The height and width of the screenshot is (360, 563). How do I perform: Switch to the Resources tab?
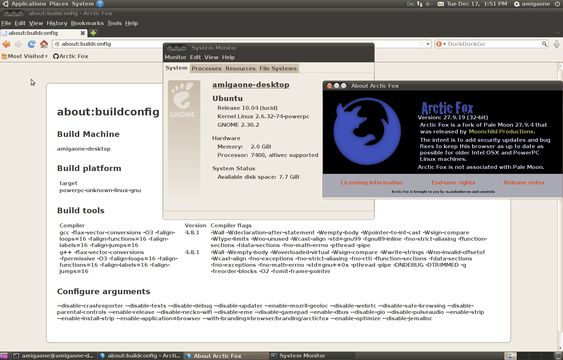tap(240, 68)
